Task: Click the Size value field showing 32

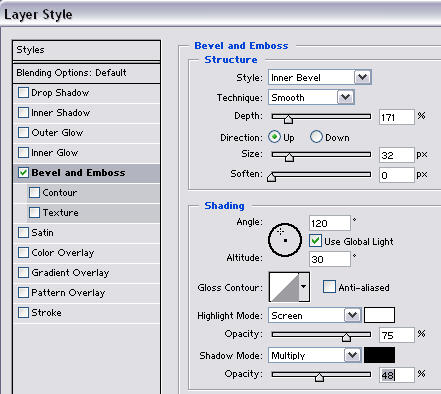Action: (397, 155)
